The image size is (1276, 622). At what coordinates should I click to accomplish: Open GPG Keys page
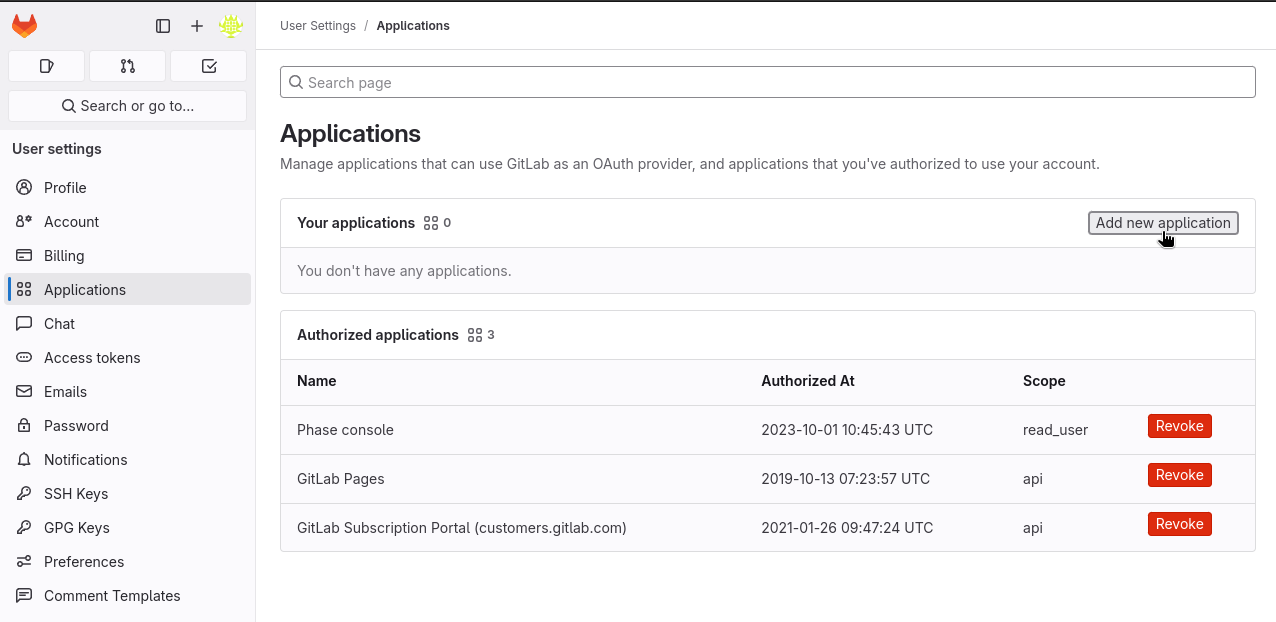pos(128,528)
